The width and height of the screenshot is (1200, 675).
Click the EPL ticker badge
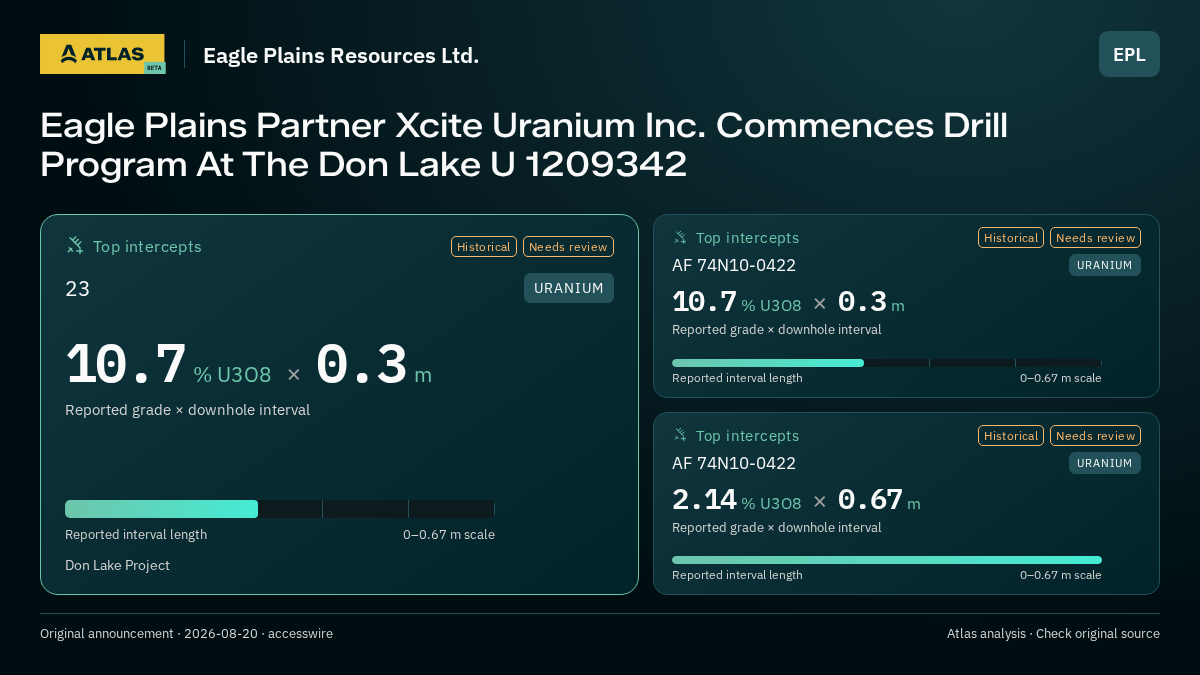click(1129, 54)
